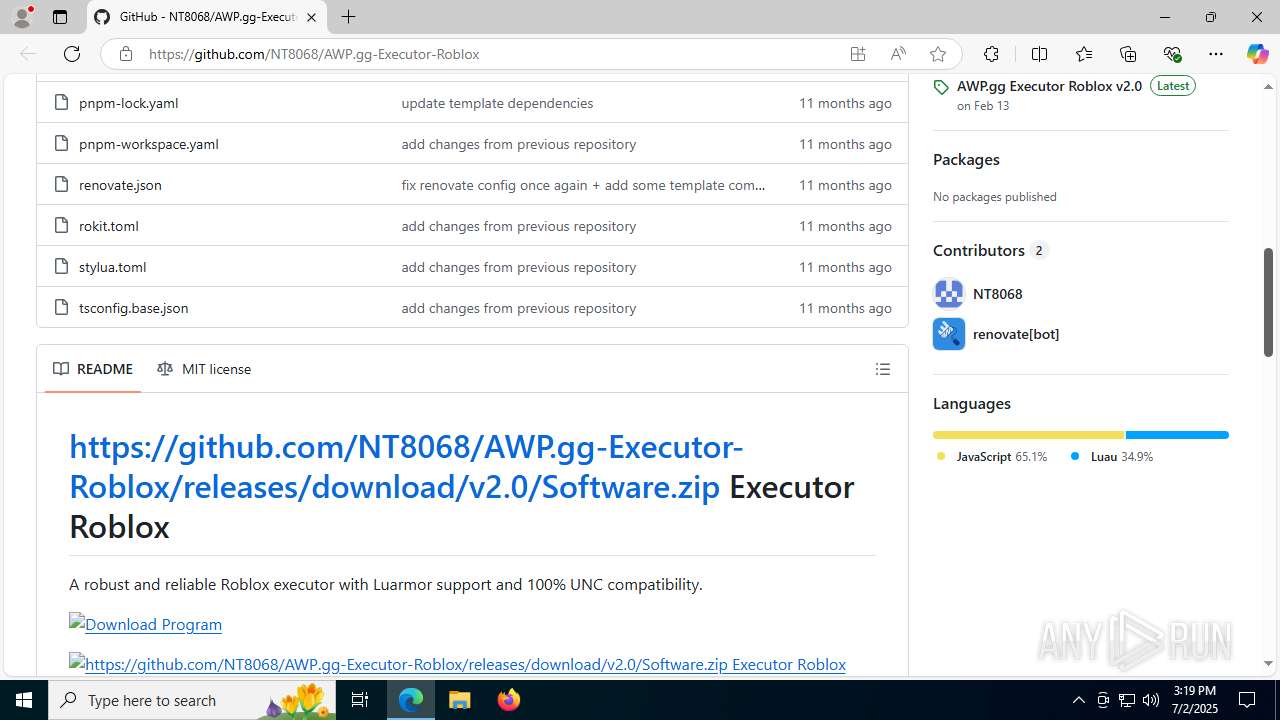This screenshot has height=720, width=1280.
Task: Click file icon next to rokit.toml
Action: 61,226
